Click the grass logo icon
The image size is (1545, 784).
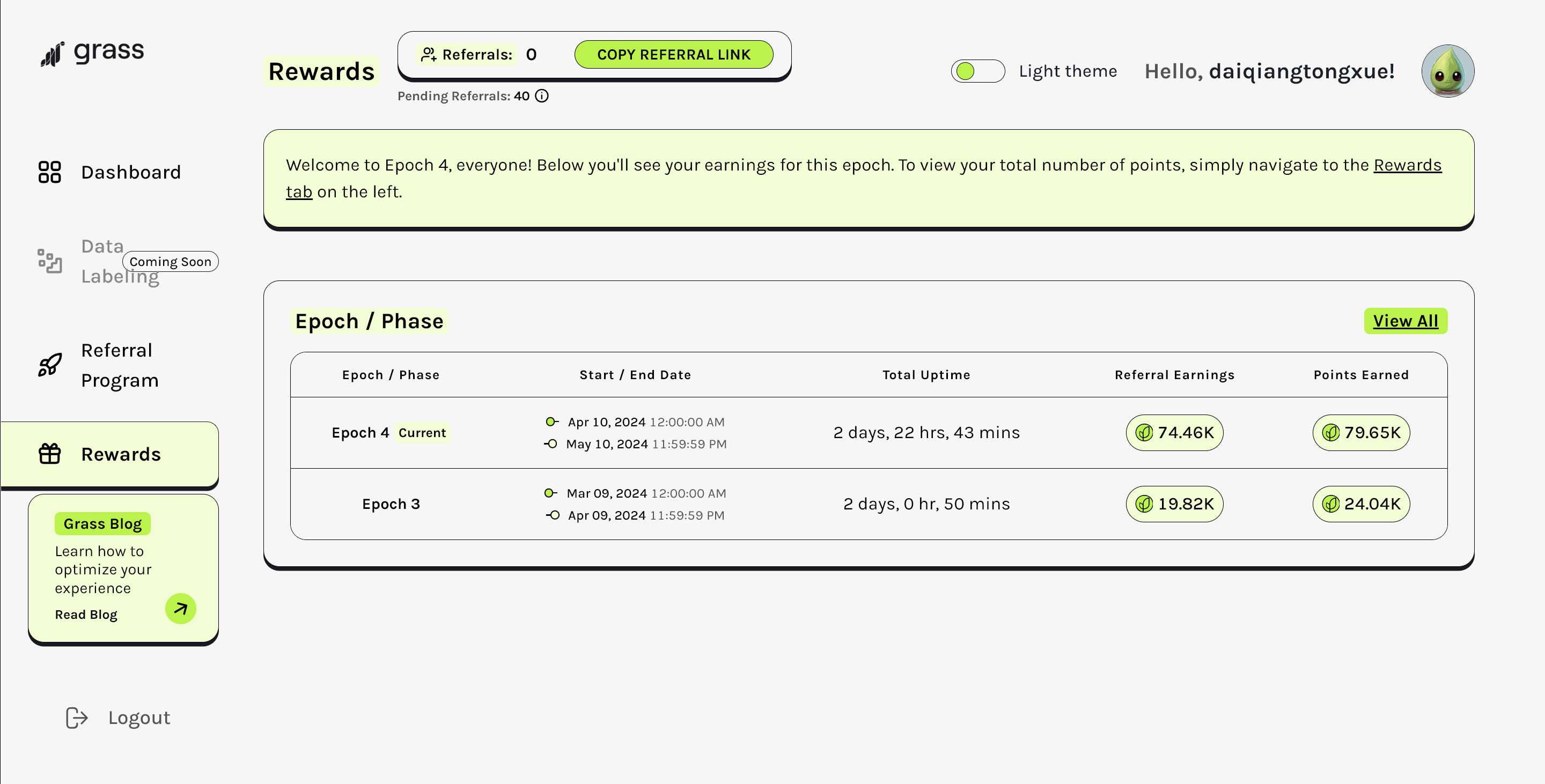pos(52,54)
